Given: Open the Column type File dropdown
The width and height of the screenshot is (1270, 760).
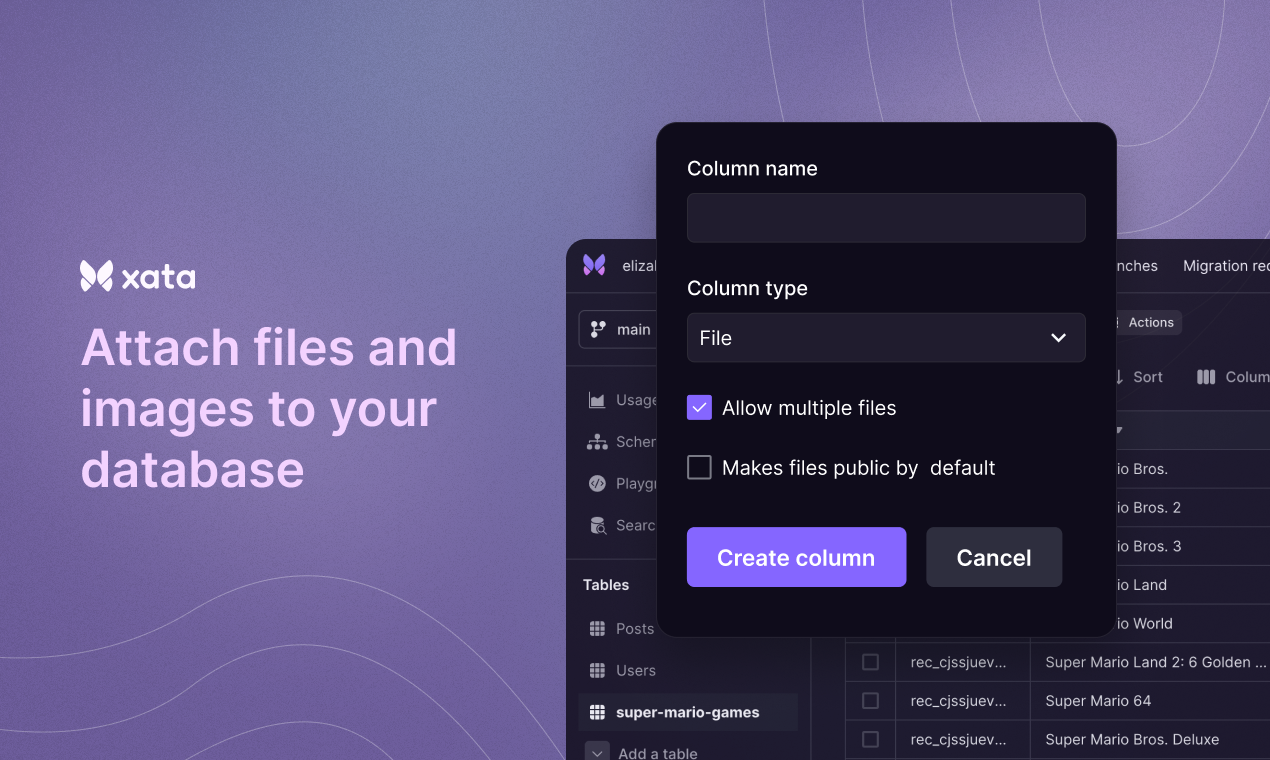Looking at the screenshot, I should [x=886, y=338].
